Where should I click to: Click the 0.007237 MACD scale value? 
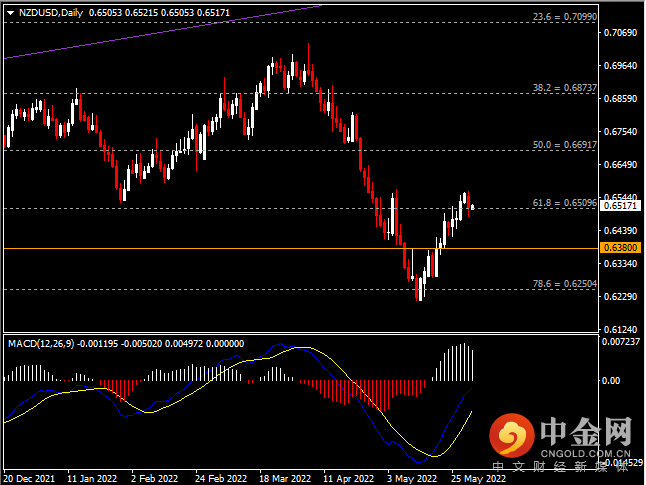pyautogui.click(x=621, y=343)
